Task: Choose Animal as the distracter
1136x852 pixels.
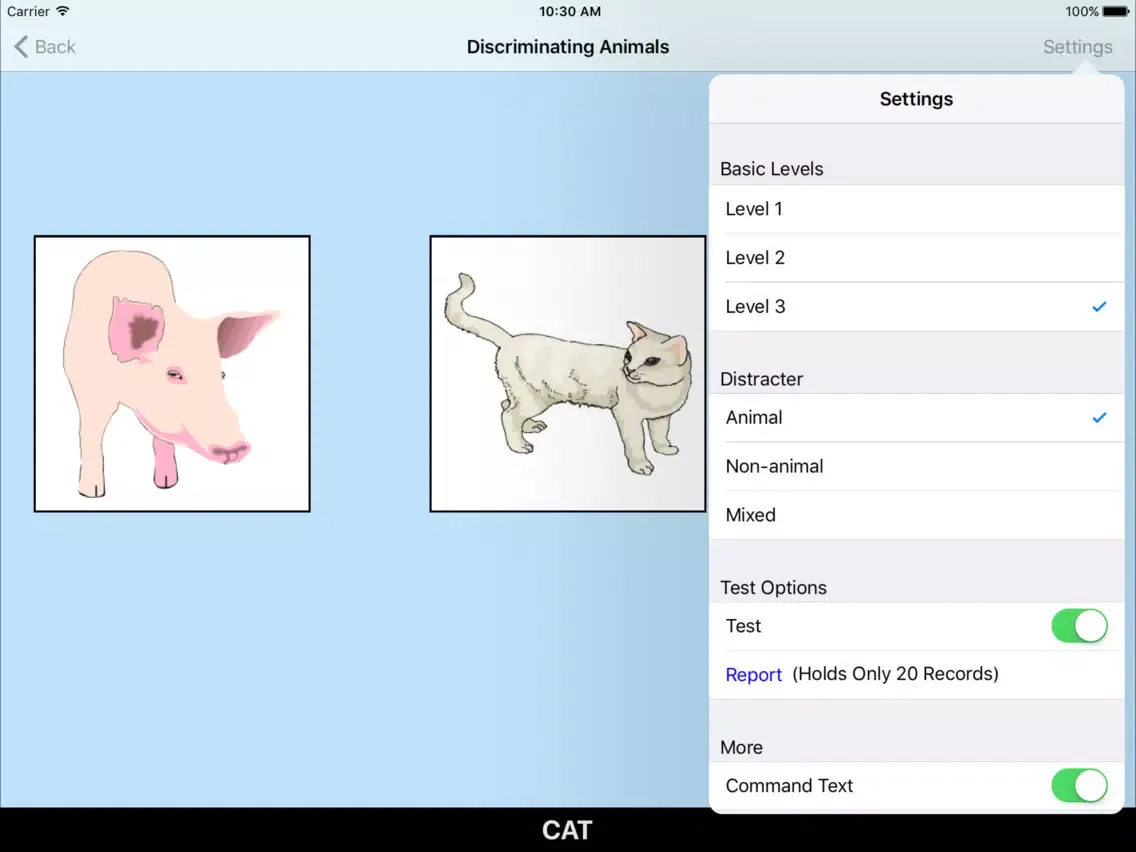Action: (x=916, y=418)
